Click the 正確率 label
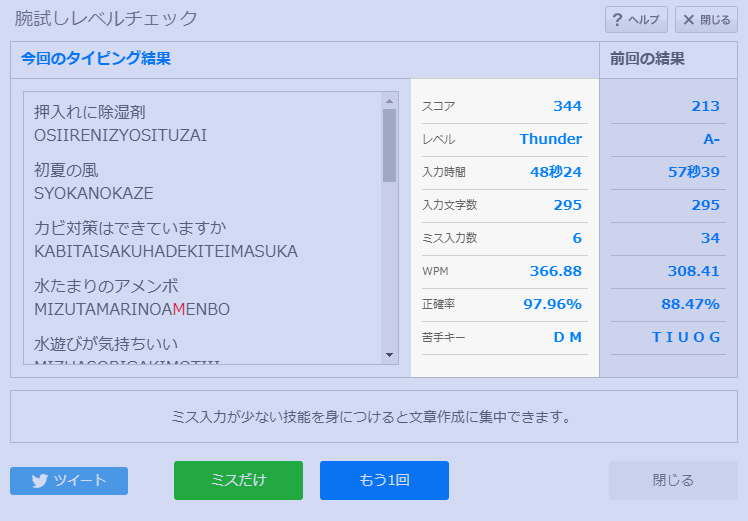Screen dimensions: 748x521 [x=438, y=304]
